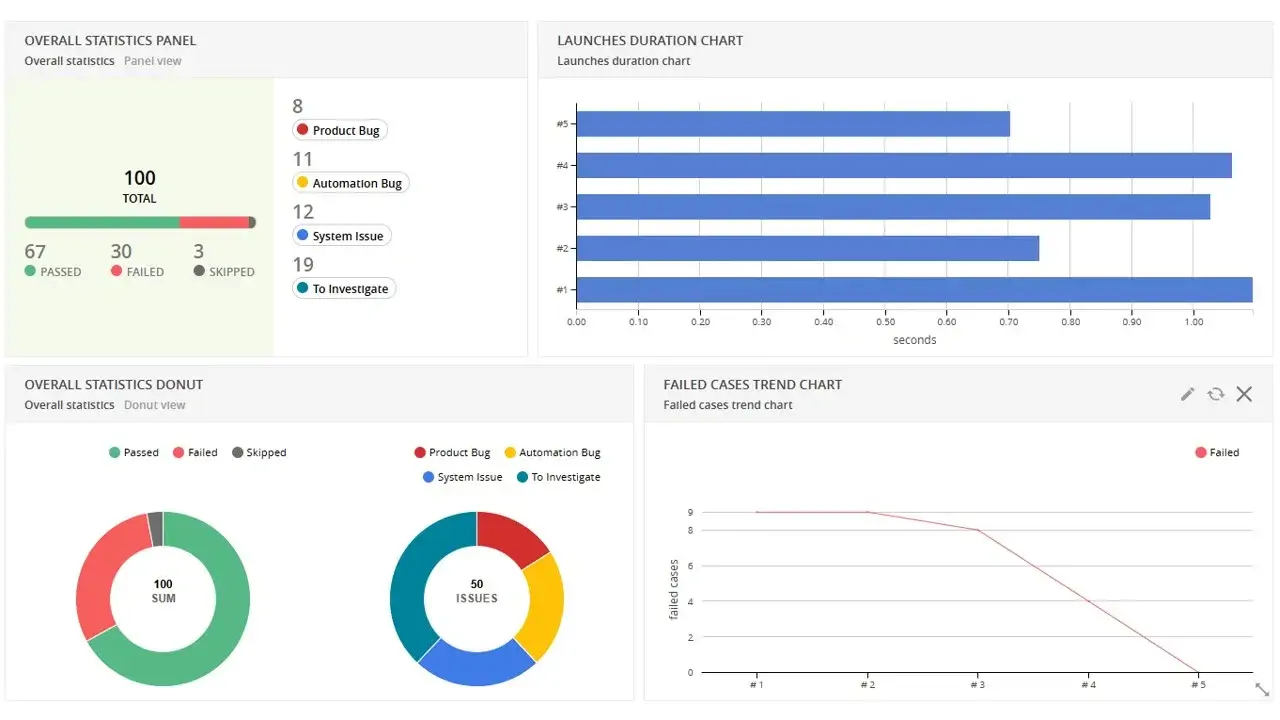Screen dimensions: 1280x720
Task: Open To Investigate defect type badge
Action: (343, 289)
